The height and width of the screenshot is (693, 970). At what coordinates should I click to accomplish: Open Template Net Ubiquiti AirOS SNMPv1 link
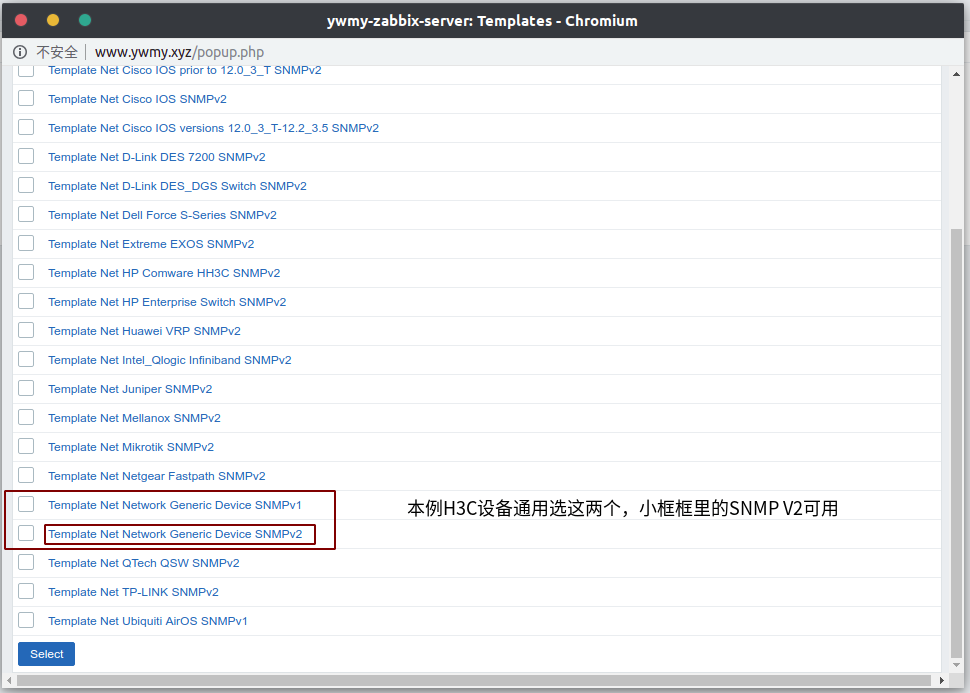[x=148, y=621]
